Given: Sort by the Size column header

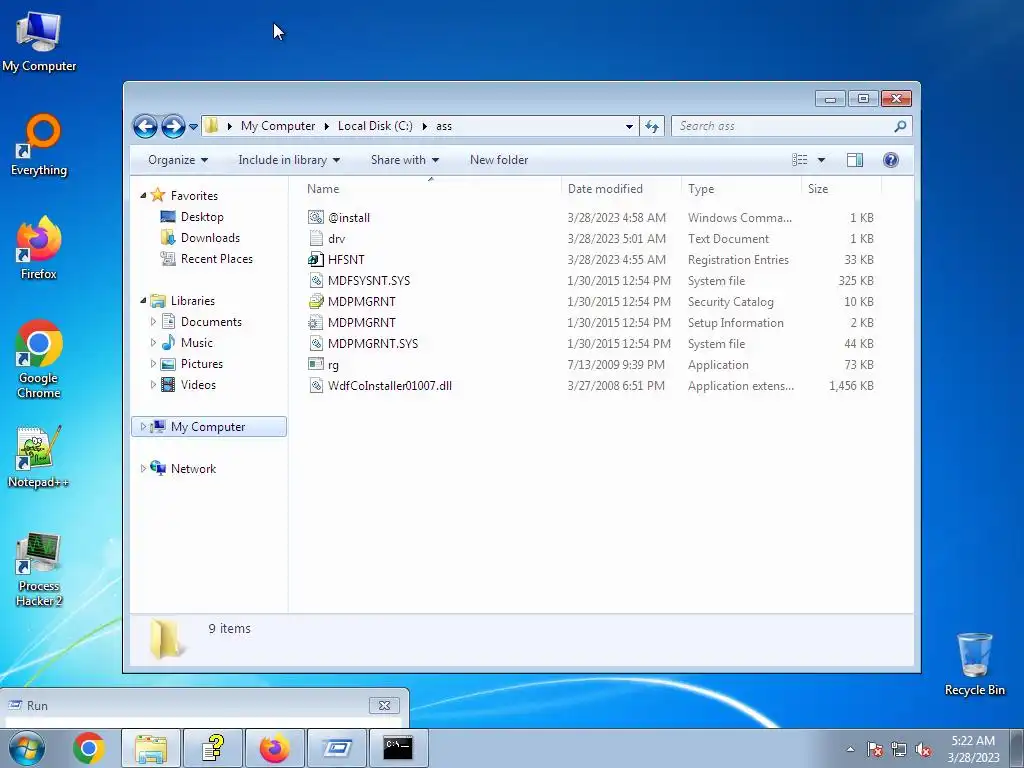Looking at the screenshot, I should tap(841, 189).
